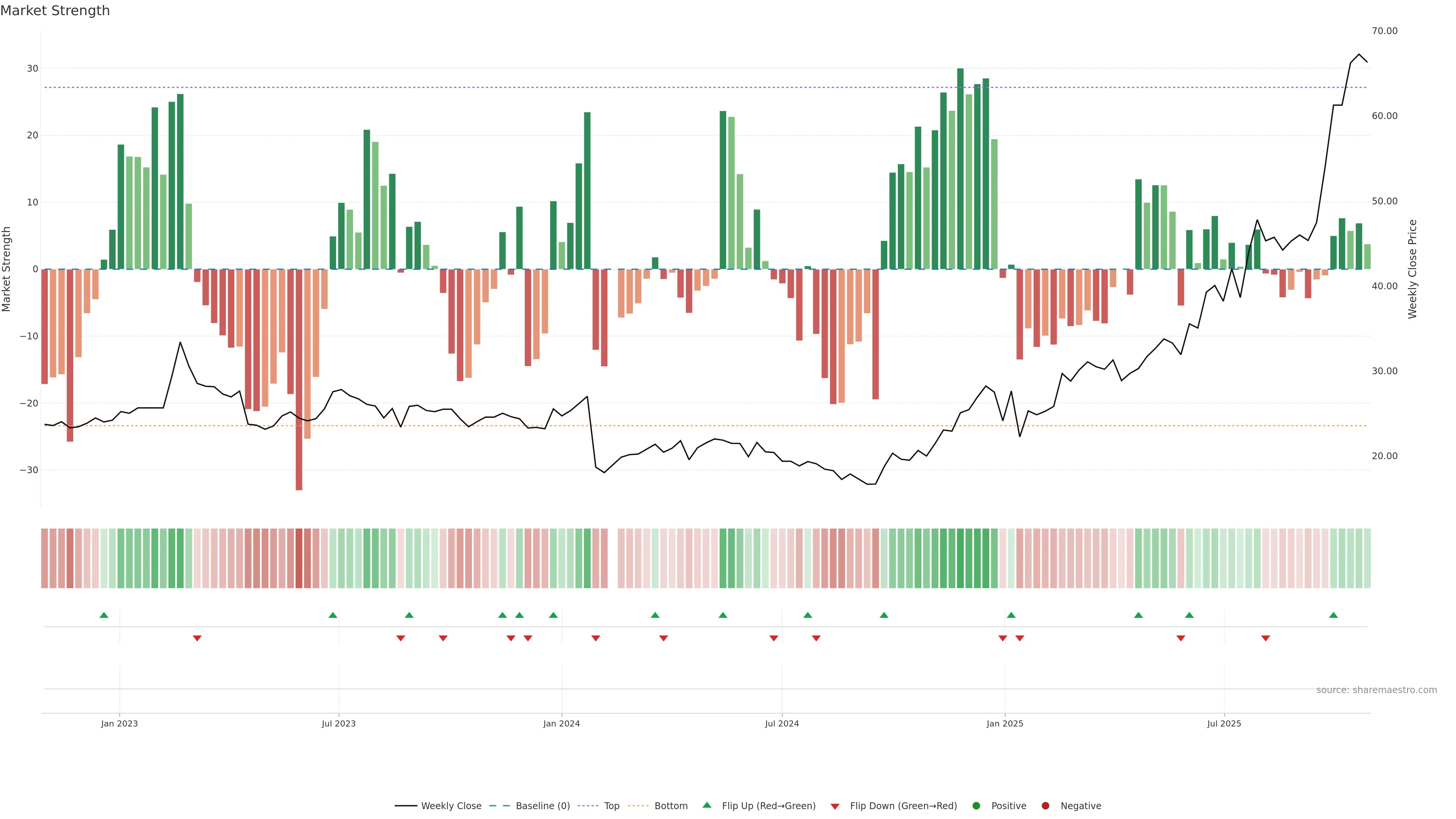Click the last red flip-down triangle after Jul 2025
Image resolution: width=1456 pixels, height=819 pixels.
1266,638
